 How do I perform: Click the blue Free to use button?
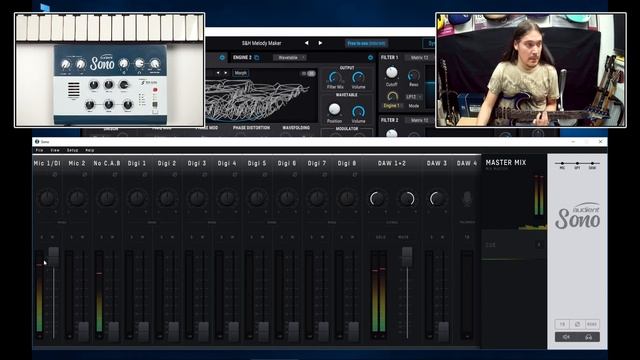pyautogui.click(x=366, y=43)
